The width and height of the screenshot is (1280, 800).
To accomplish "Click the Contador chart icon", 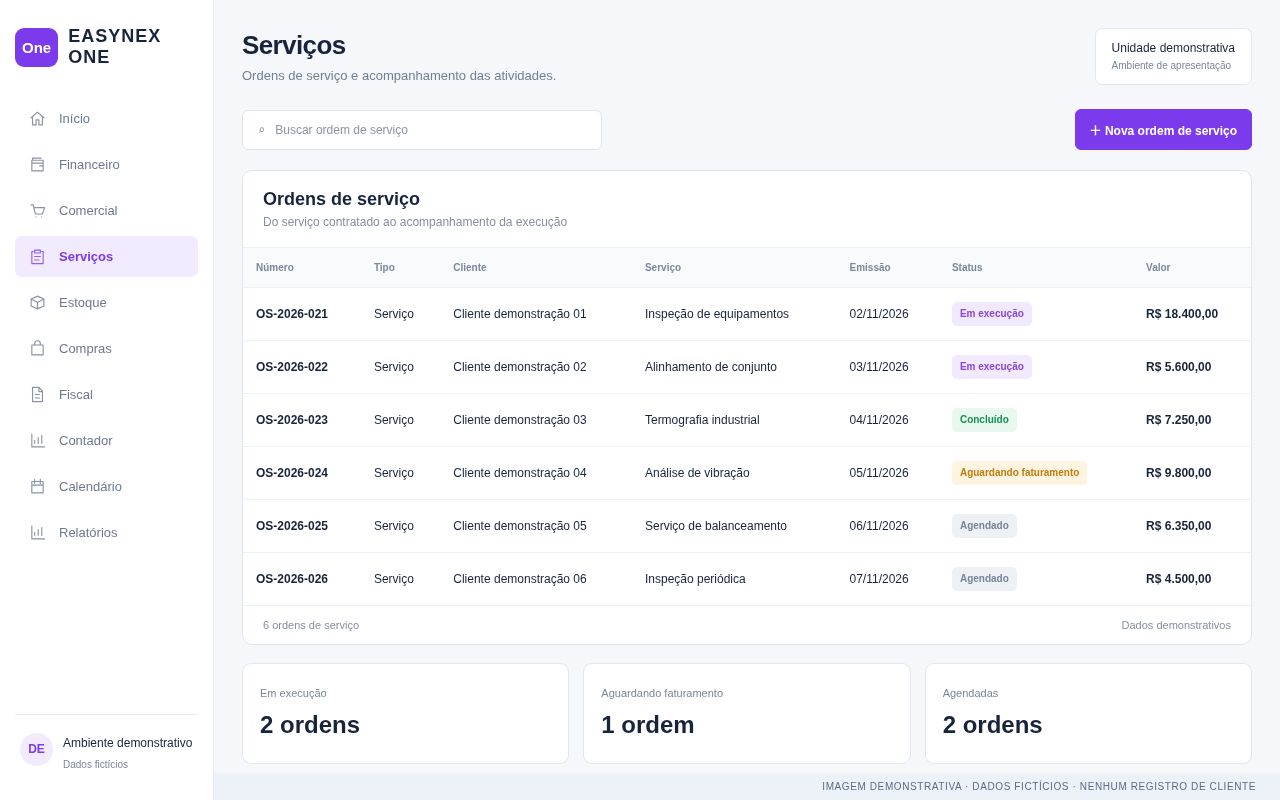I will coord(37,440).
